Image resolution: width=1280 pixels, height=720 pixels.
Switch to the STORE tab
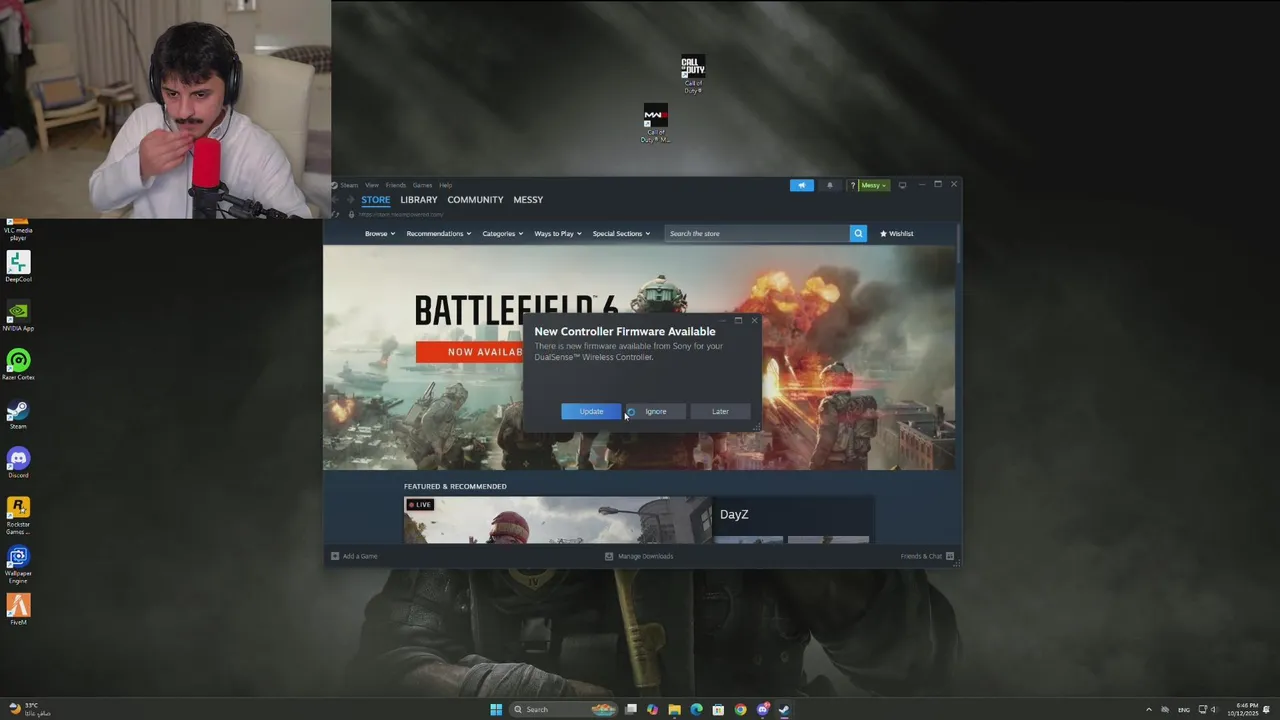tap(376, 200)
